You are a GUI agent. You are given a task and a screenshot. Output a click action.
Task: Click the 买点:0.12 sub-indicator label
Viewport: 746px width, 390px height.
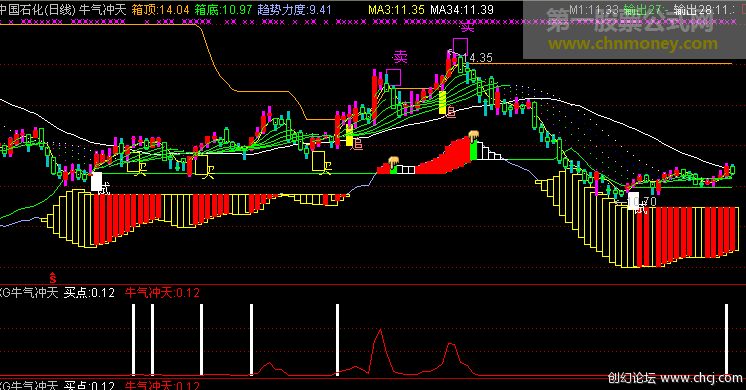pyautogui.click(x=89, y=292)
